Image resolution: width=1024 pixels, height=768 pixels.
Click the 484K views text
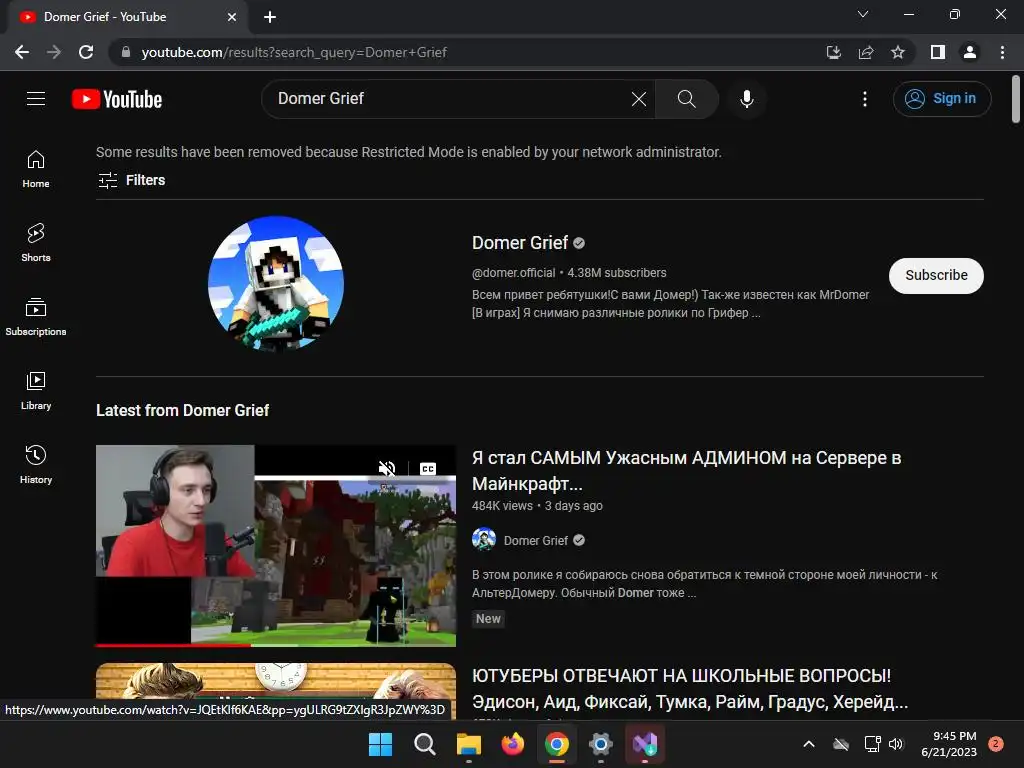pyautogui.click(x=502, y=505)
